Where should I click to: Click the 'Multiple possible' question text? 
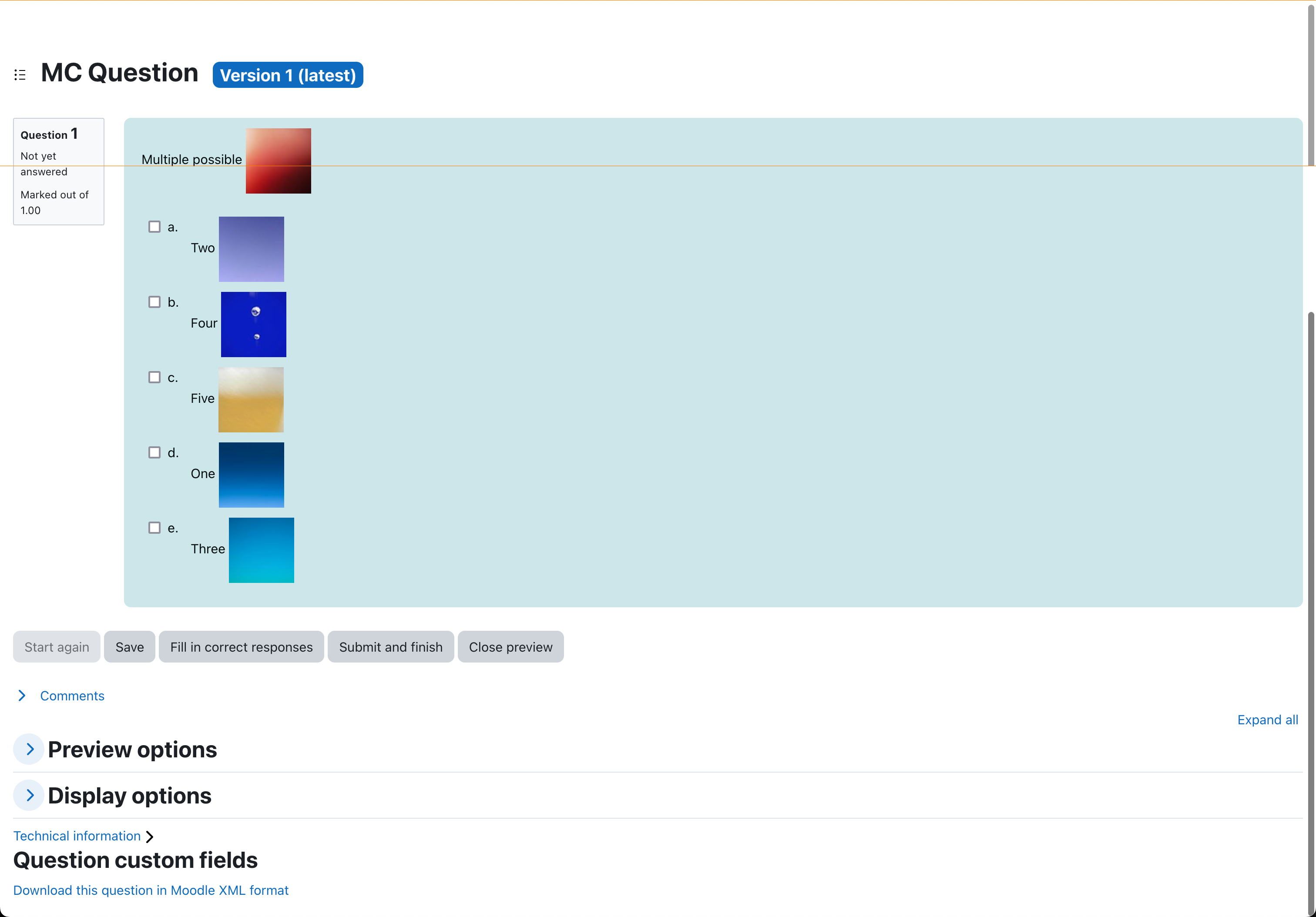click(x=192, y=160)
